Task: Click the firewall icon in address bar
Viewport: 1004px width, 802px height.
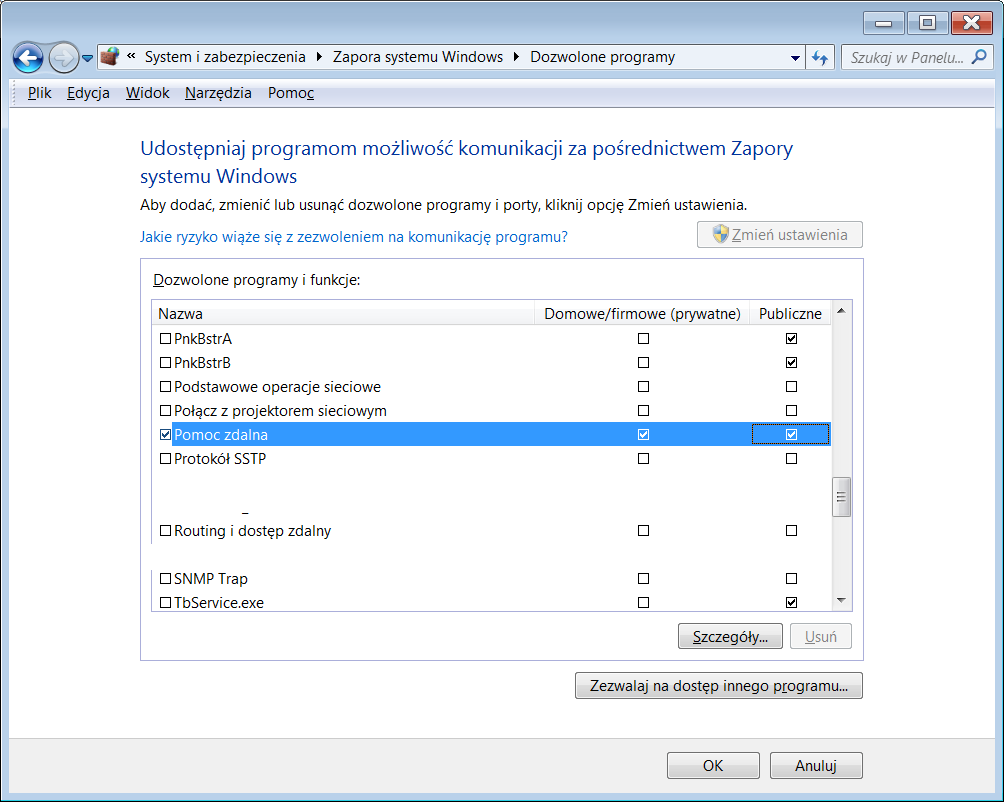Action: pyautogui.click(x=110, y=57)
